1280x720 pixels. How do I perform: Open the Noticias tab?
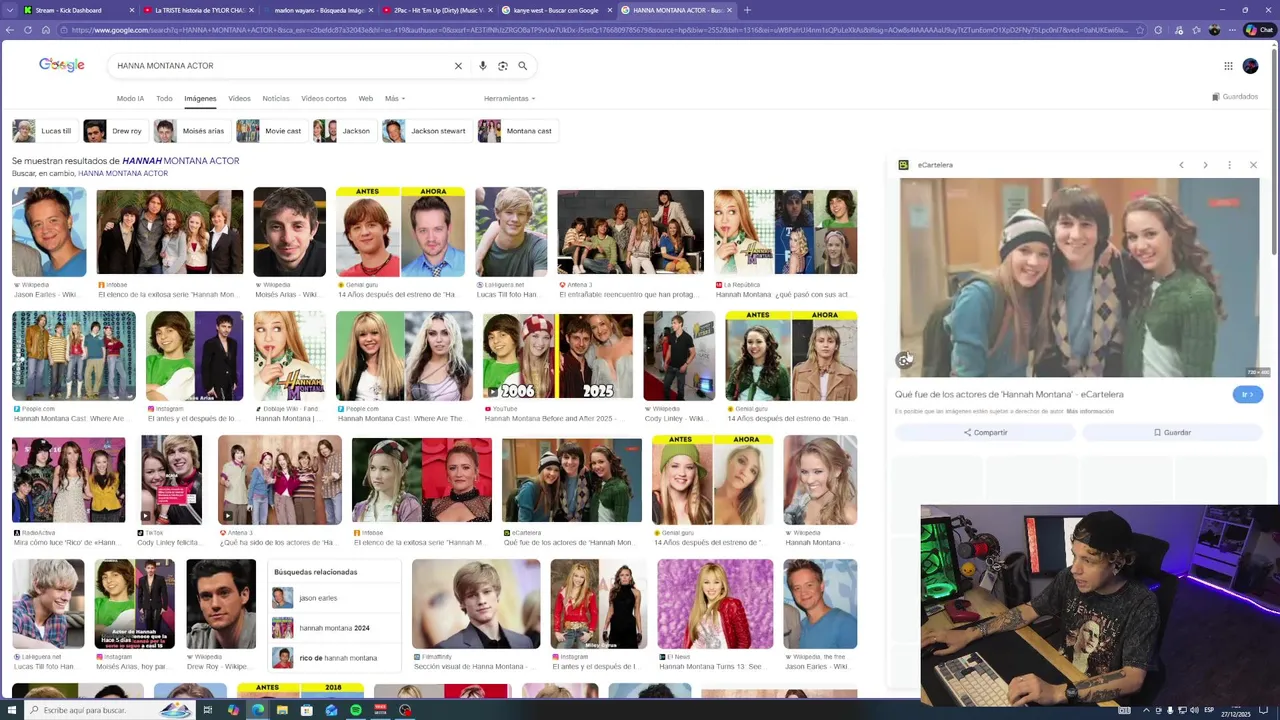click(x=276, y=98)
